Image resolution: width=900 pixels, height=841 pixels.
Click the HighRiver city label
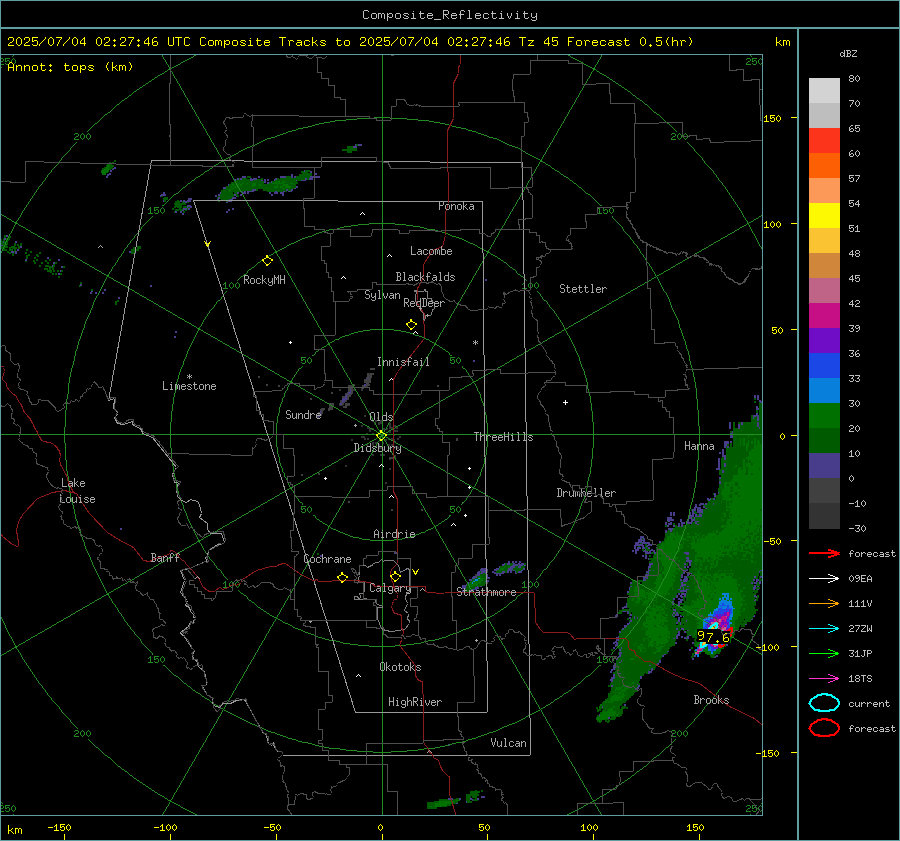click(415, 702)
